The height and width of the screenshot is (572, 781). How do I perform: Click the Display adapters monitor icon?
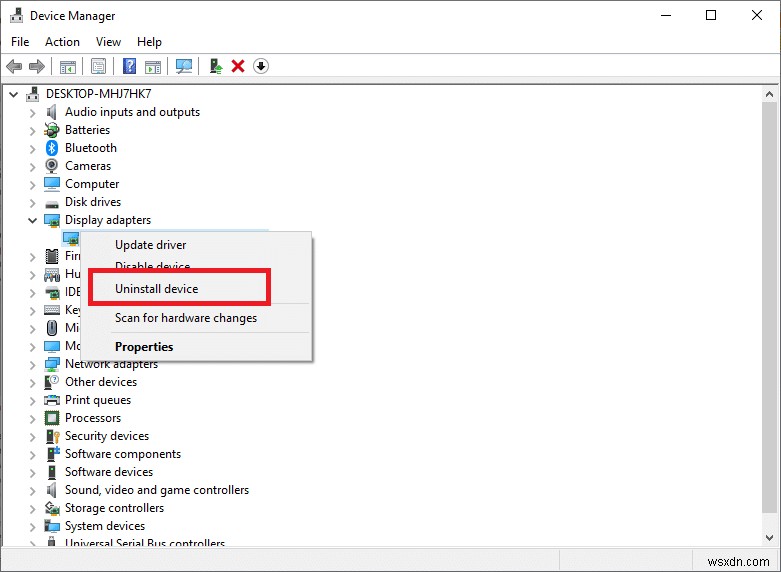pyautogui.click(x=52, y=220)
